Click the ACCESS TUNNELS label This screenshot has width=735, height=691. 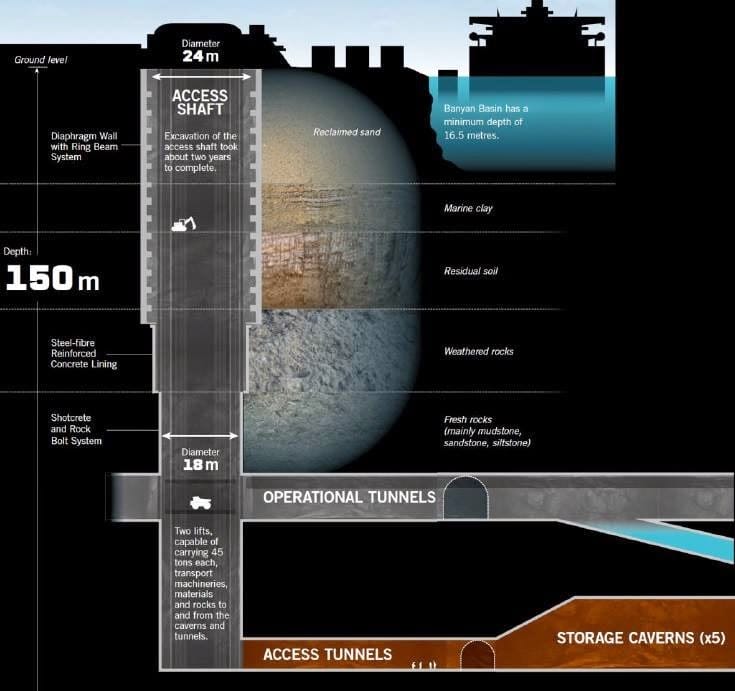tap(327, 655)
